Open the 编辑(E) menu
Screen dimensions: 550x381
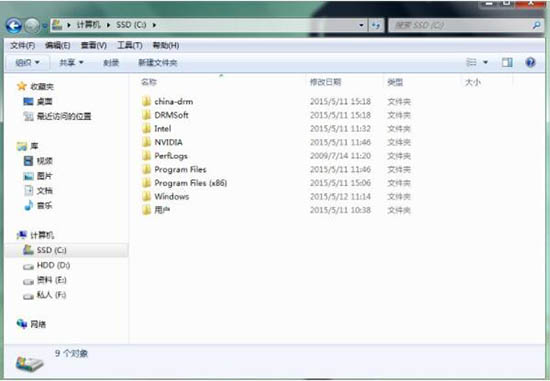[58, 45]
